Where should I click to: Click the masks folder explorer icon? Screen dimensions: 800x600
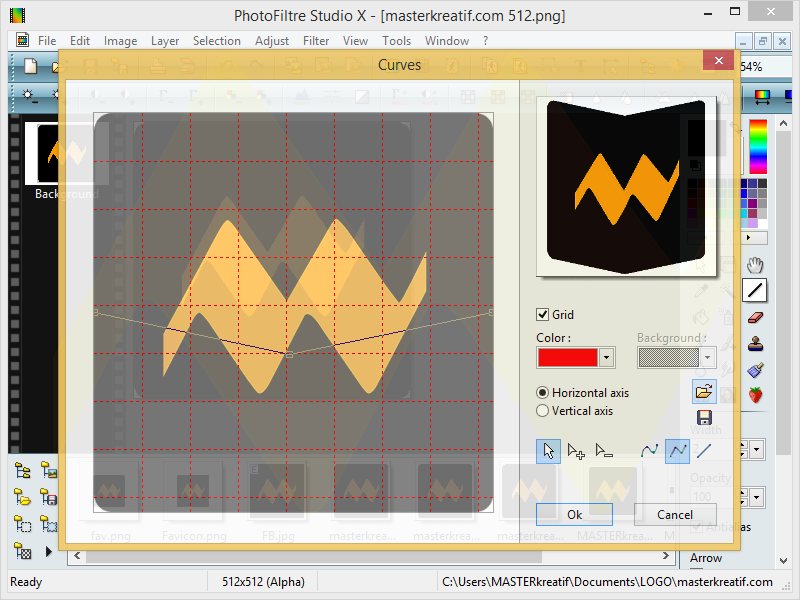(x=49, y=524)
